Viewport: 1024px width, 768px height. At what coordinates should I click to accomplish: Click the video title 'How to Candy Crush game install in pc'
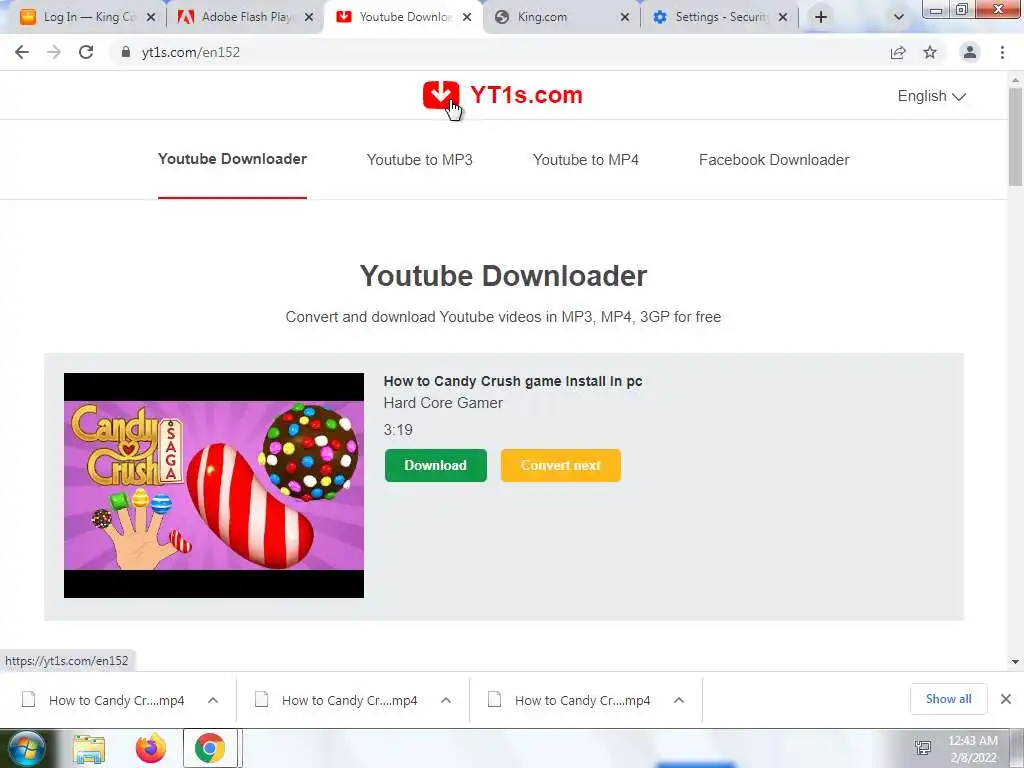coord(513,381)
